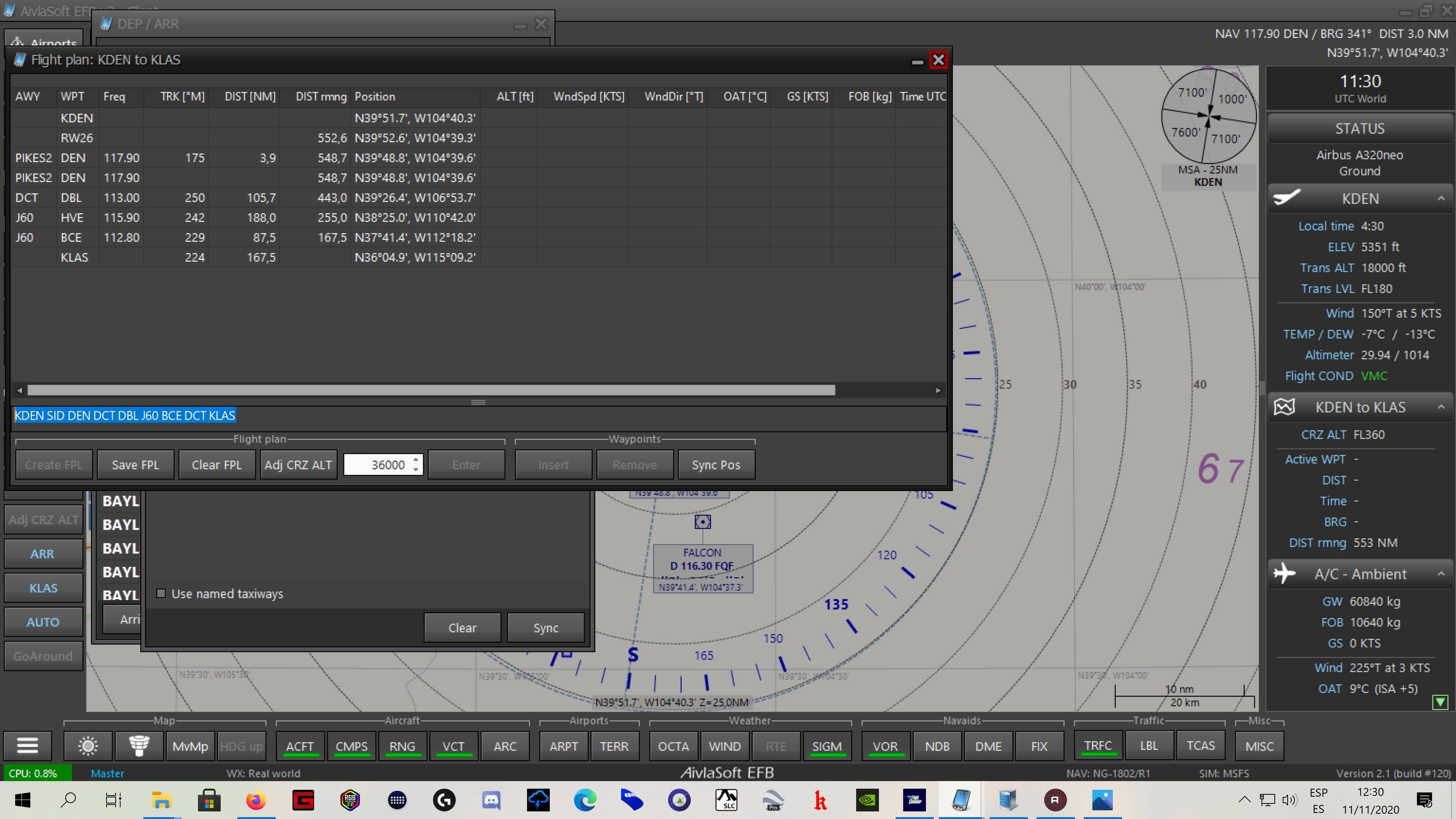Open Task View in the taskbar
This screenshot has width=1456, height=819.
114,800
